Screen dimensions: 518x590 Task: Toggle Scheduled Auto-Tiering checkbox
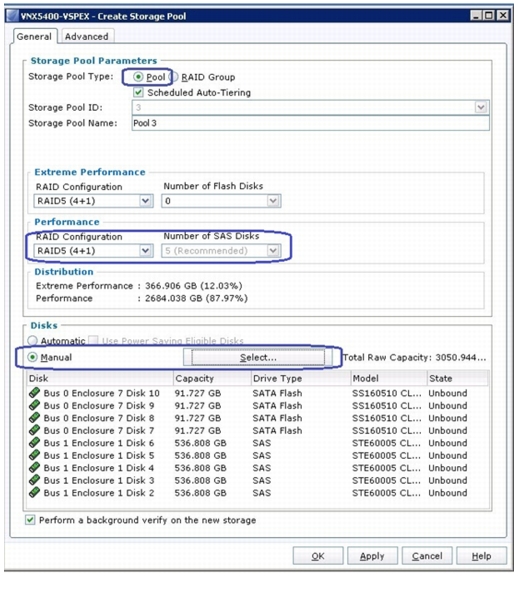[x=138, y=92]
